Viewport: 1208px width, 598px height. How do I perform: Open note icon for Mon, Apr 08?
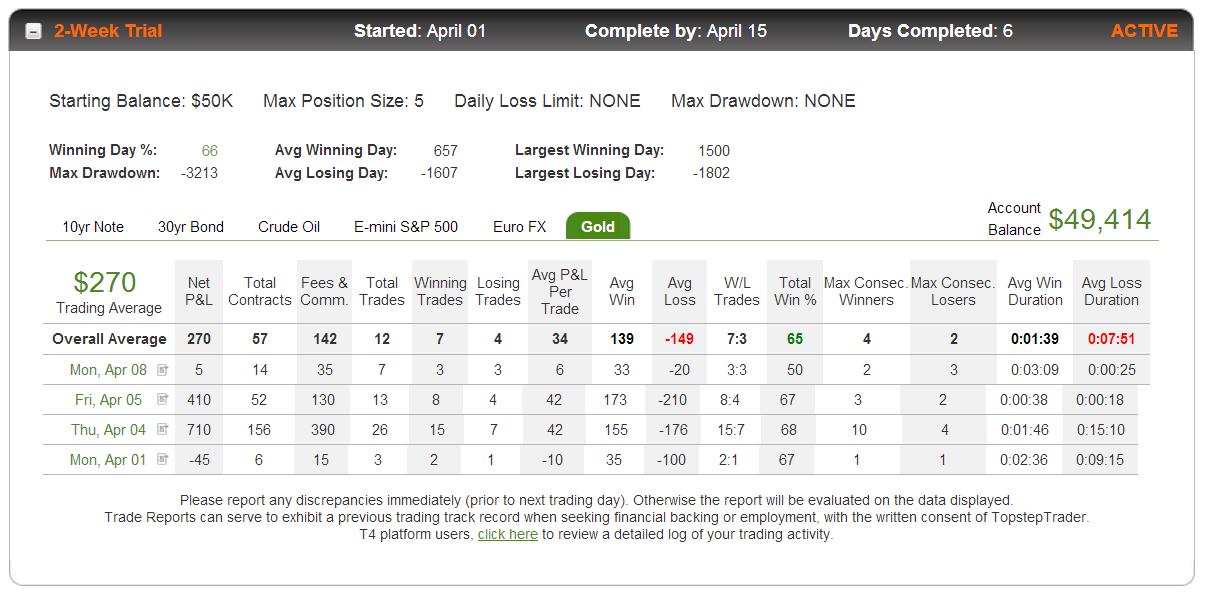pos(163,370)
